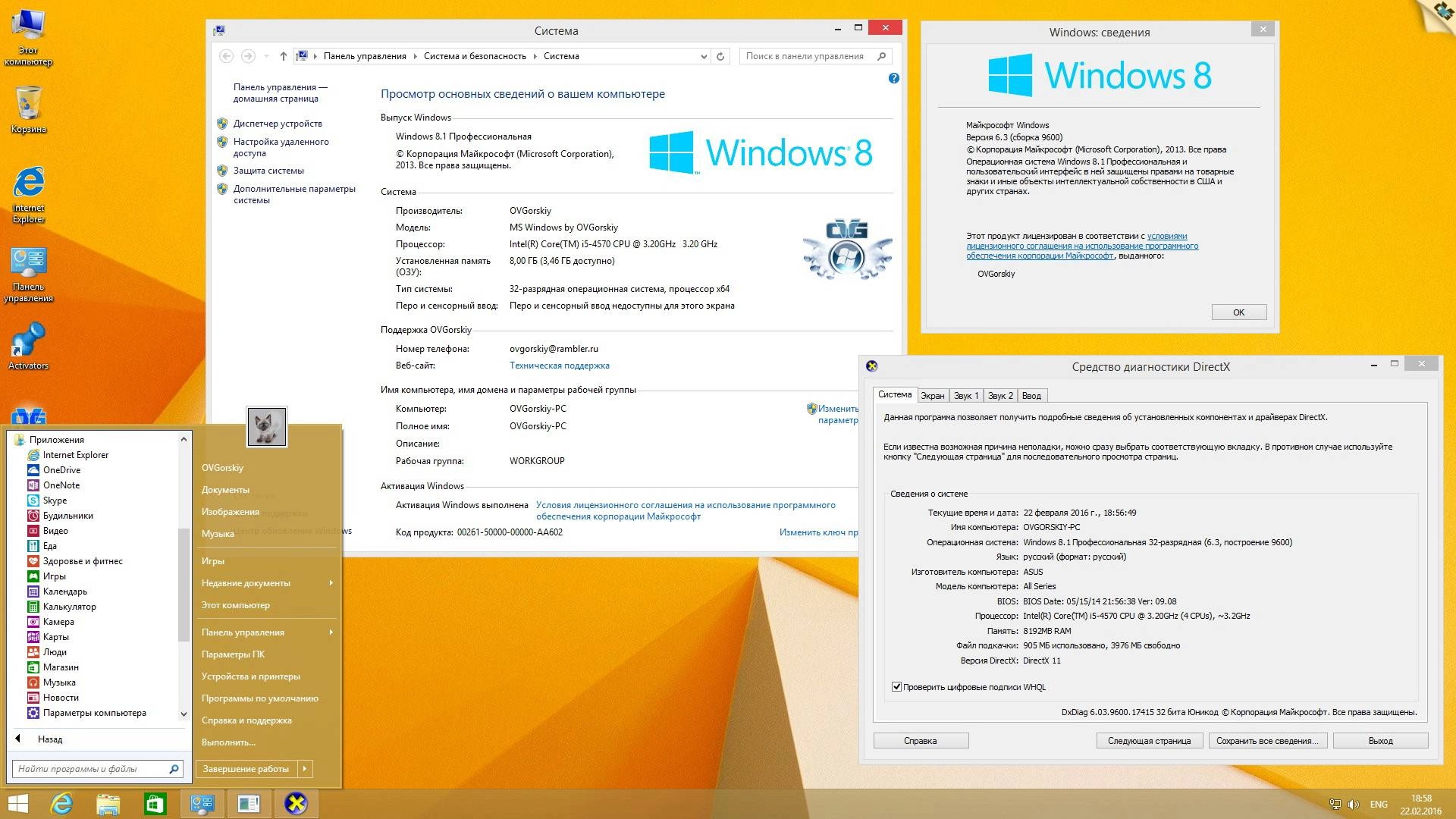The width and height of the screenshot is (1456, 819).
Task: Click Система и безопасность breadcrumb
Action: 475,56
